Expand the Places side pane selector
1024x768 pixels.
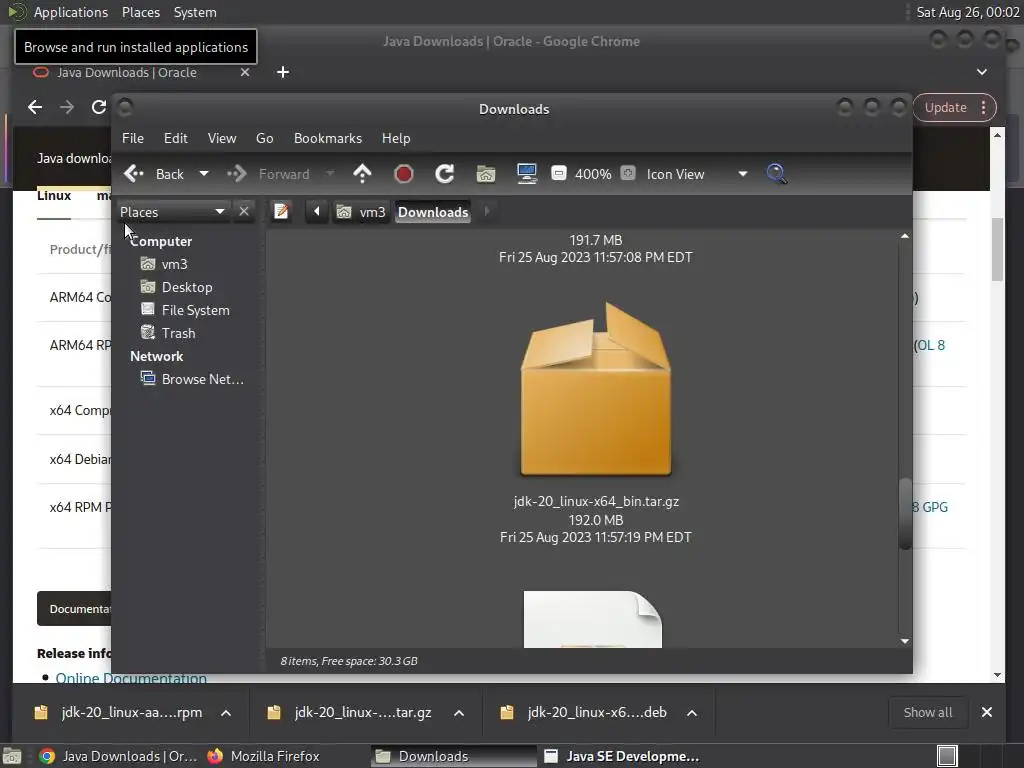[x=172, y=212]
